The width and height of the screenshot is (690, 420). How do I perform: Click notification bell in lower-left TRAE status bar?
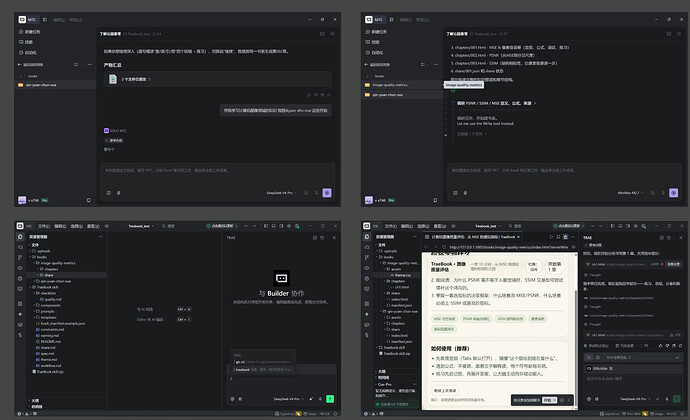335,414
